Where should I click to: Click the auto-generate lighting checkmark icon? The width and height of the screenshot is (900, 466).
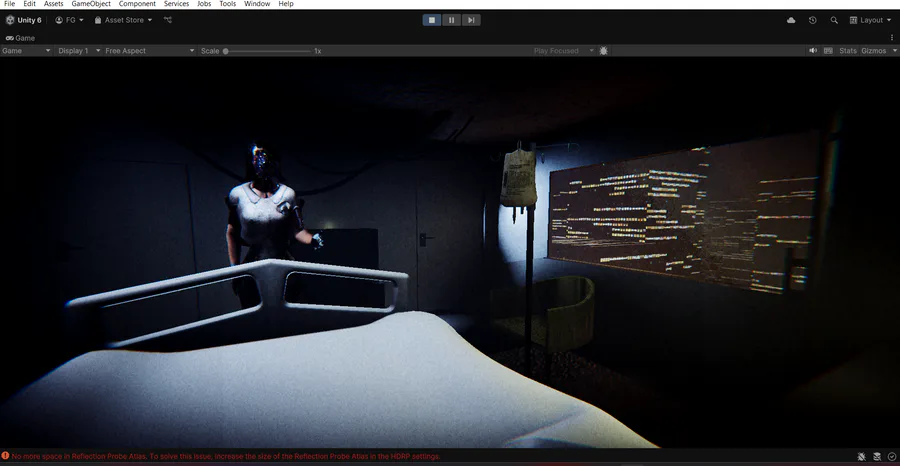pos(891,457)
